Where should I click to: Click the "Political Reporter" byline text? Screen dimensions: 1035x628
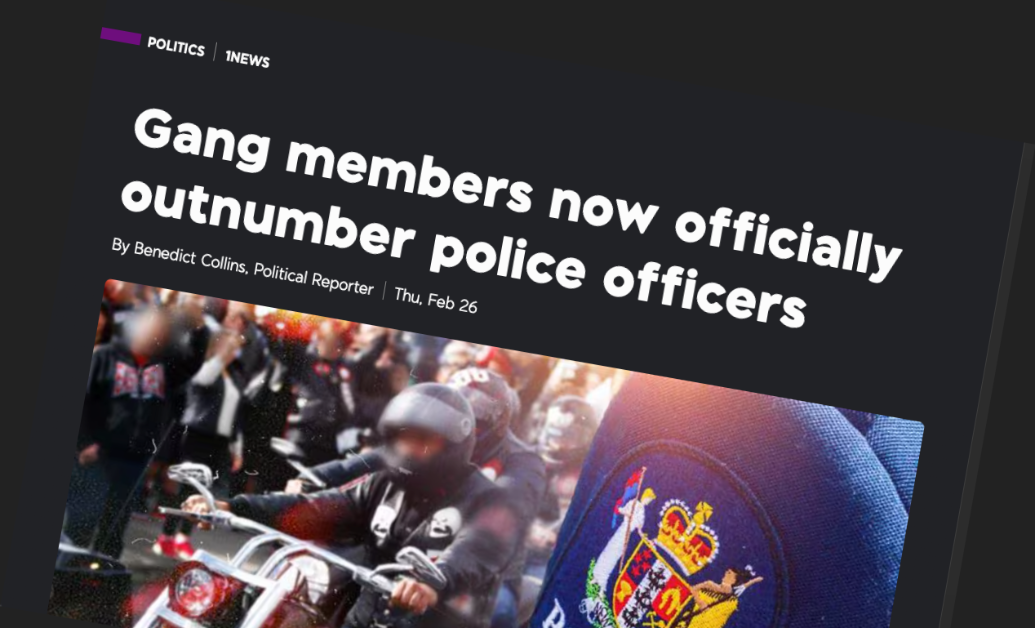(314, 279)
